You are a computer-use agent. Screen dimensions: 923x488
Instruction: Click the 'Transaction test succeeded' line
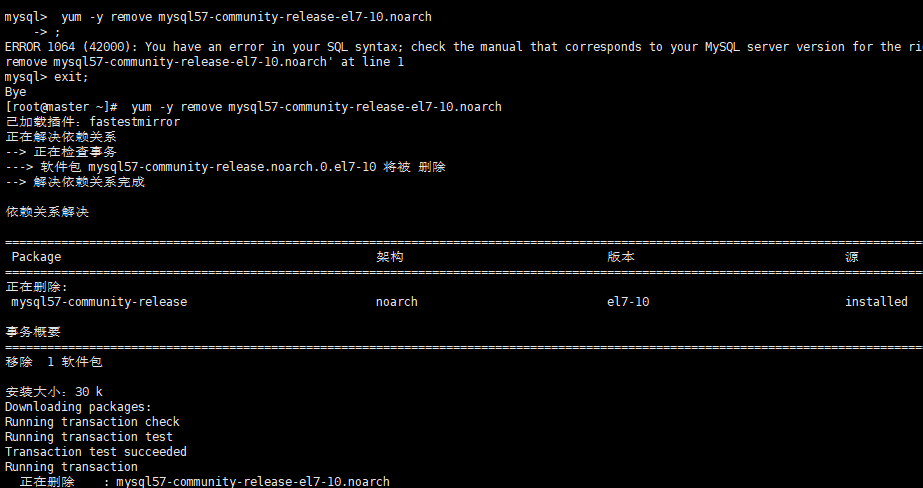96,452
